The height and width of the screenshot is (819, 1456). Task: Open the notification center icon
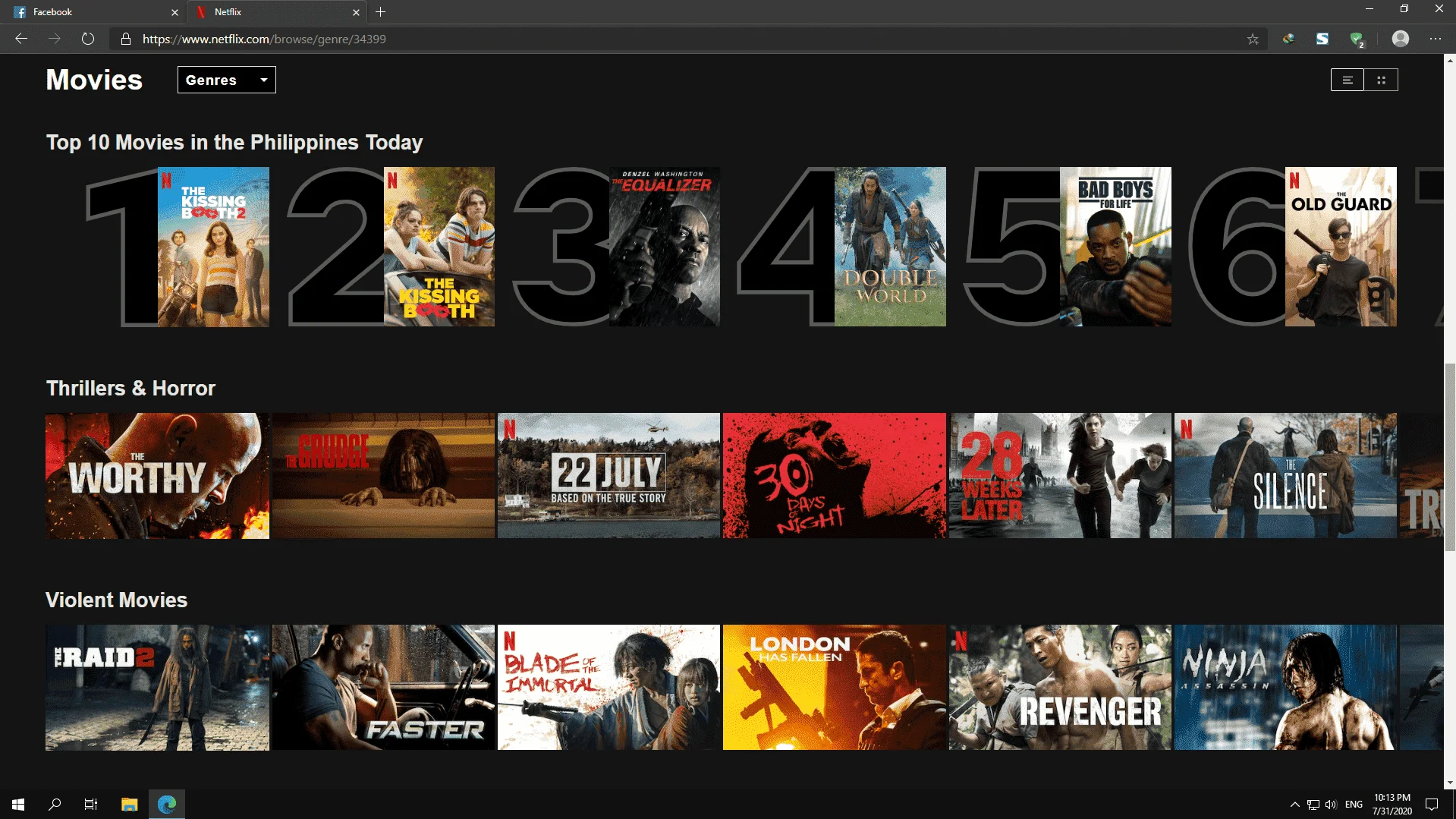(x=1432, y=805)
